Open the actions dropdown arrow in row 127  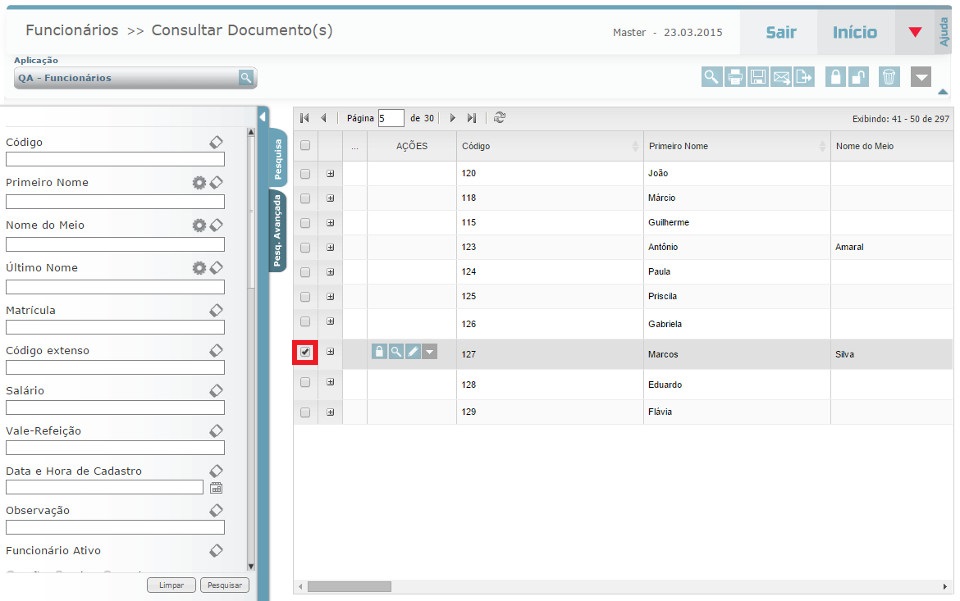[429, 352]
